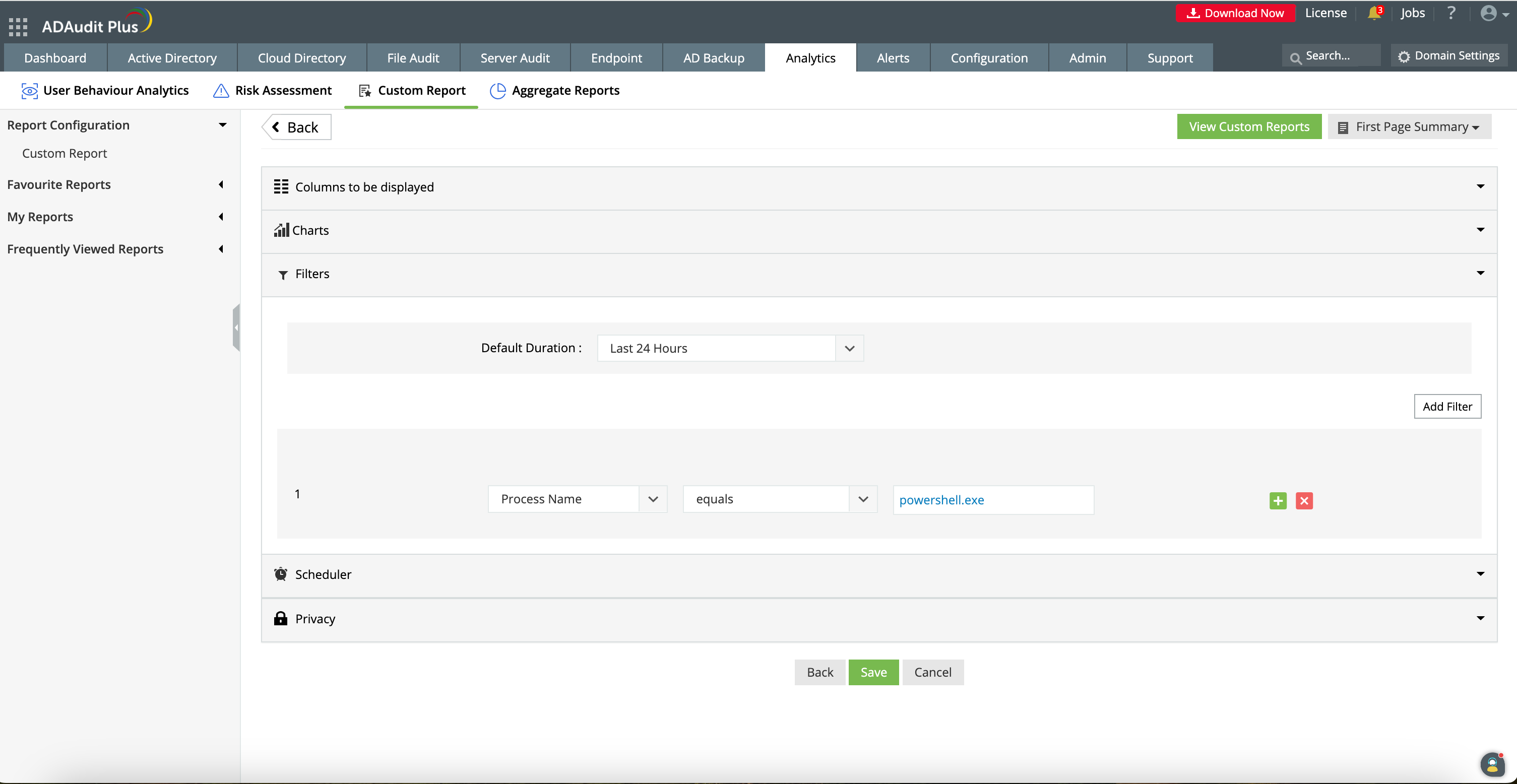Image resolution: width=1517 pixels, height=784 pixels.
Task: Switch to the Configuration tab
Action: point(989,57)
